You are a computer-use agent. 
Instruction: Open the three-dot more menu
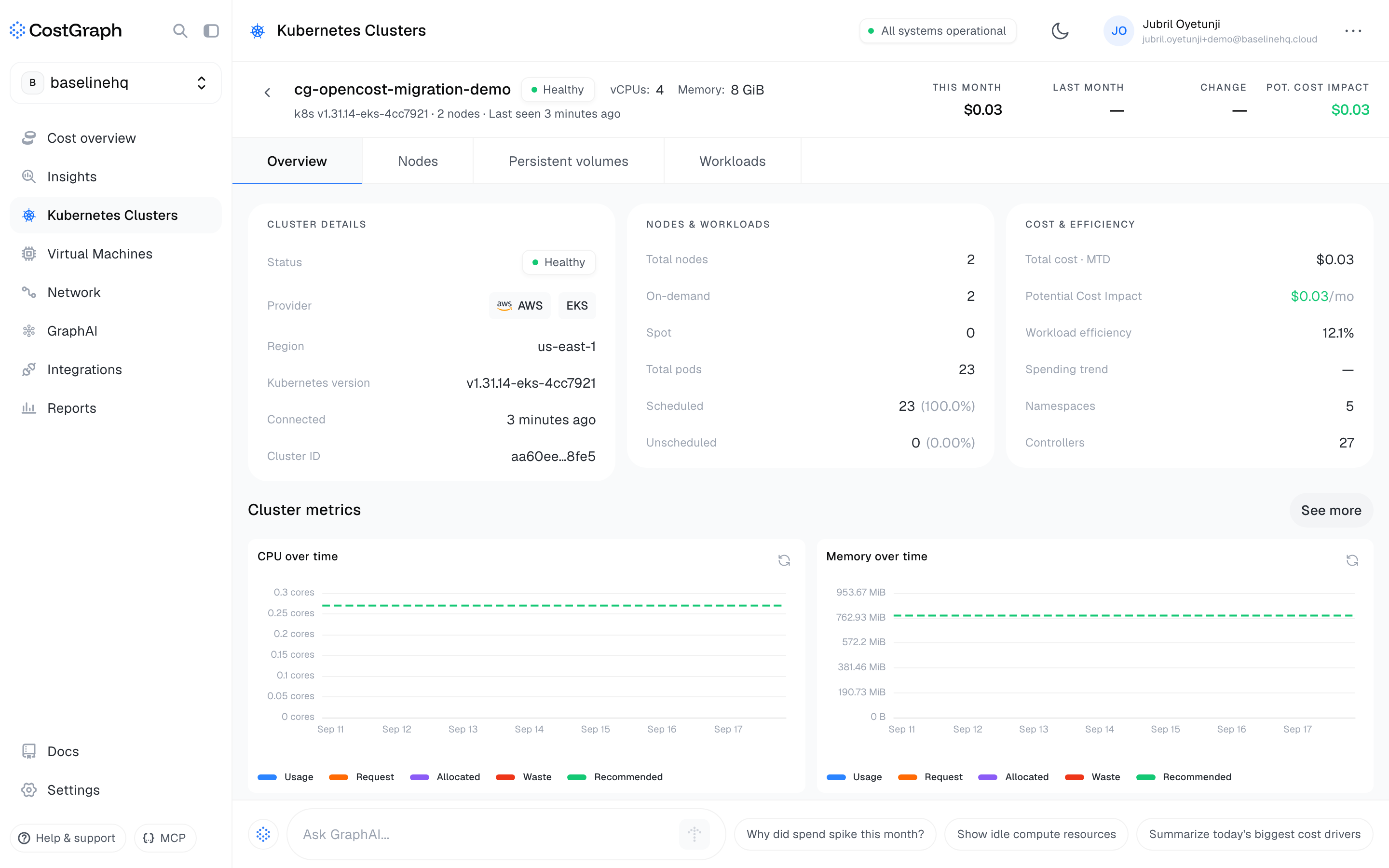tap(1353, 30)
